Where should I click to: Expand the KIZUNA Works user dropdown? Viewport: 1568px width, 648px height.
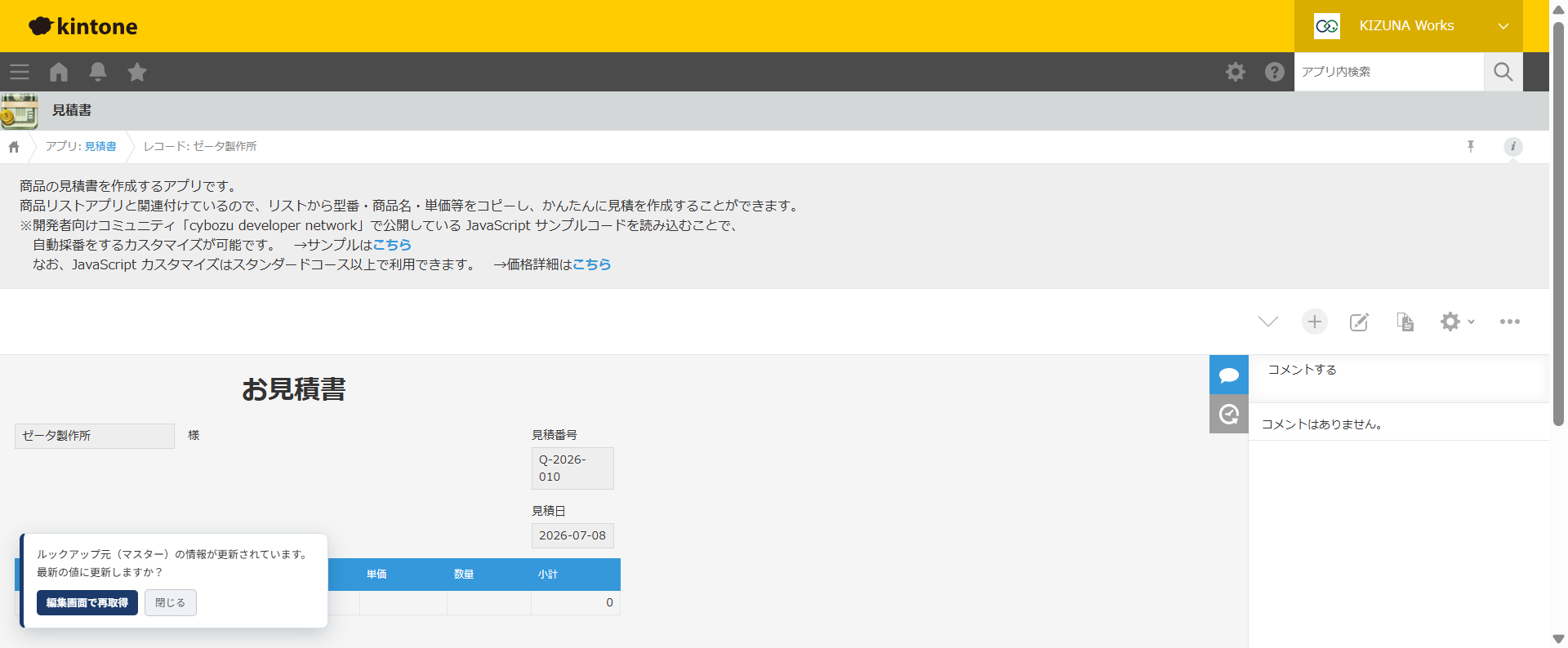pos(1503,26)
